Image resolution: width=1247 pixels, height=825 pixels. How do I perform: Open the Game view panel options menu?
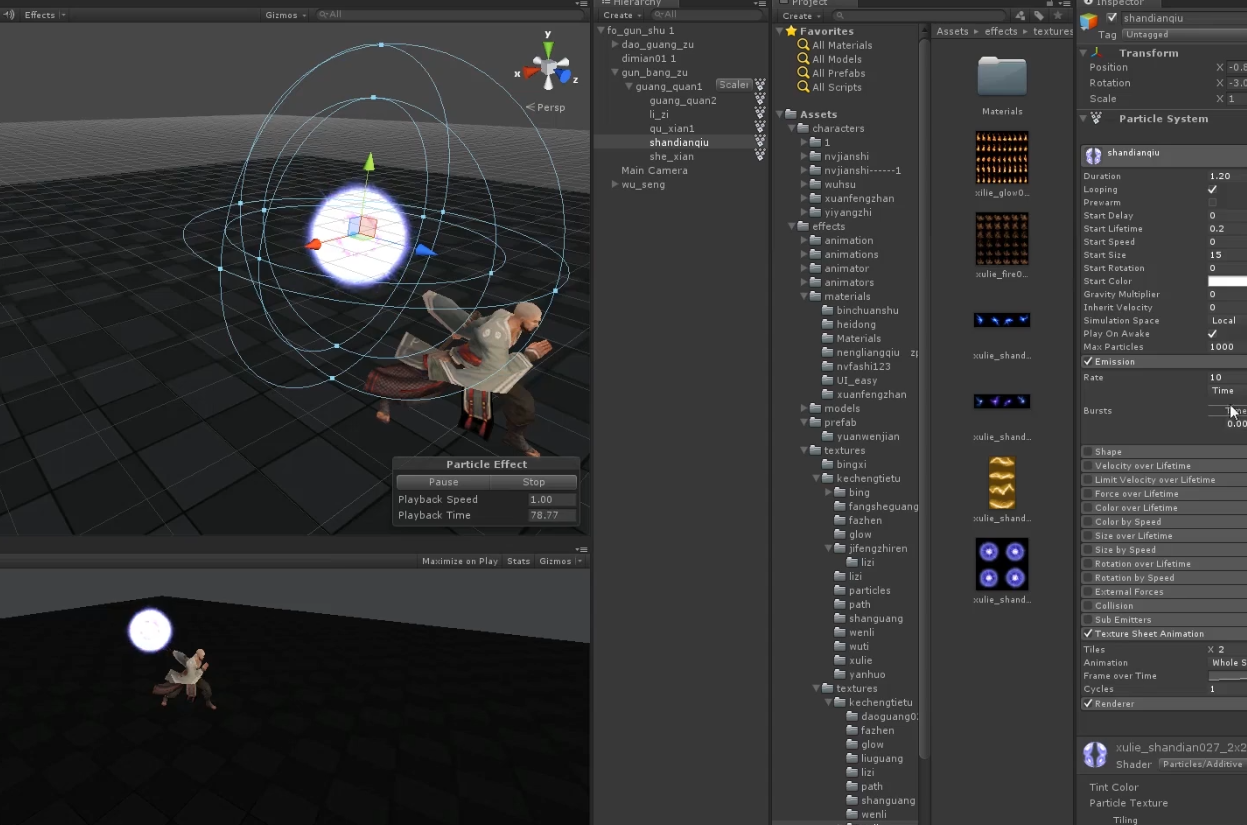[582, 549]
